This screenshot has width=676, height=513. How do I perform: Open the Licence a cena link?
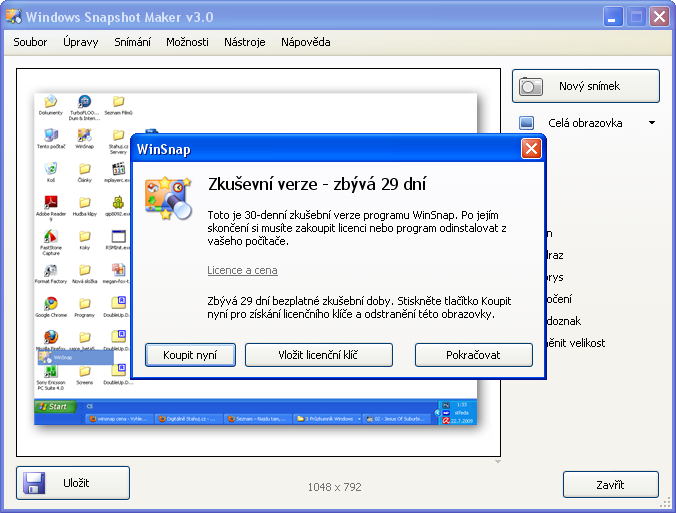tap(242, 270)
